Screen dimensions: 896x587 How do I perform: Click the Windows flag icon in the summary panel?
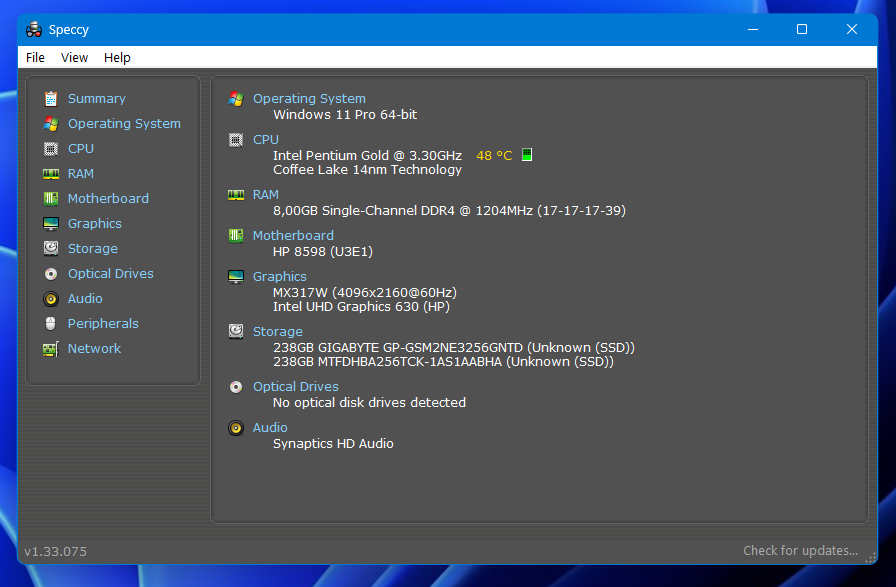click(236, 99)
